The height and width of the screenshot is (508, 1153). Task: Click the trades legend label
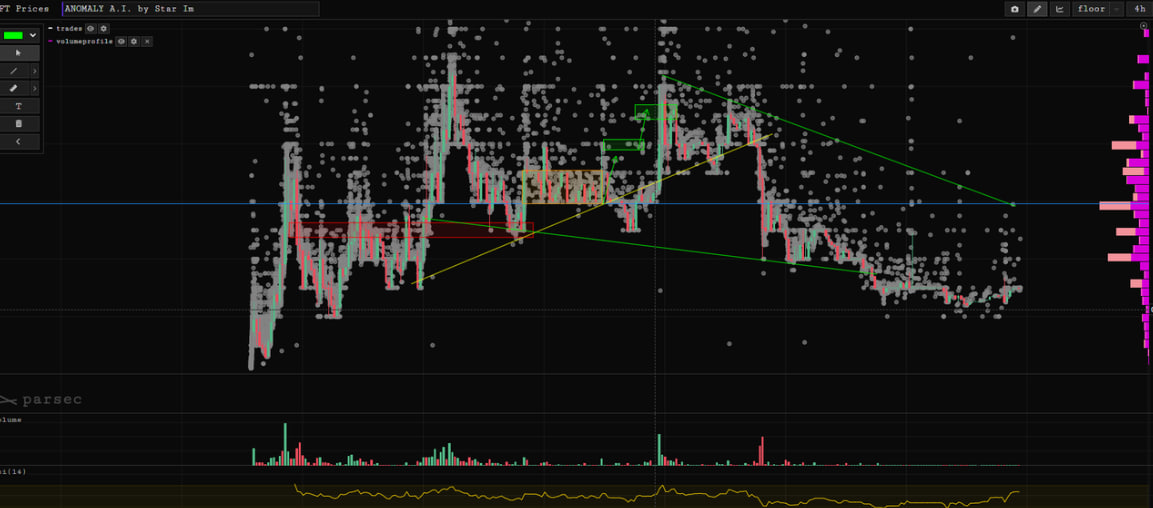tap(69, 28)
